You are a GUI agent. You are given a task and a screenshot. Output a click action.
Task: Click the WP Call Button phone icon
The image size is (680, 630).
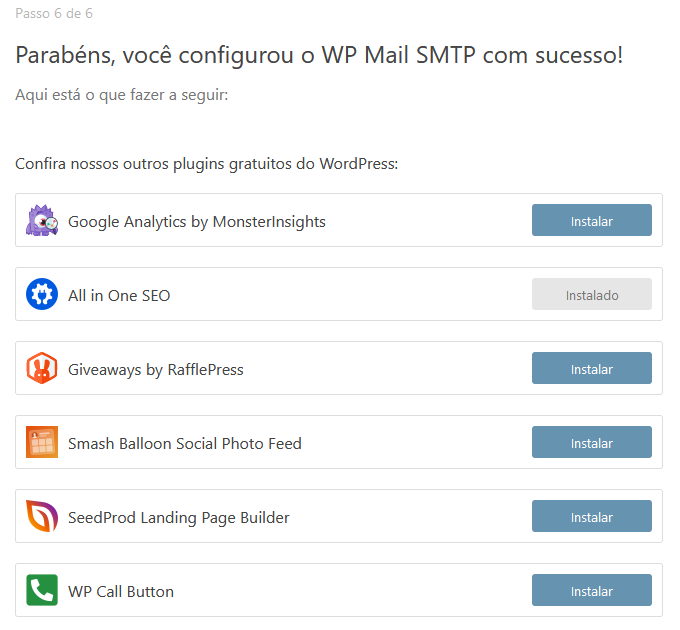coord(42,591)
